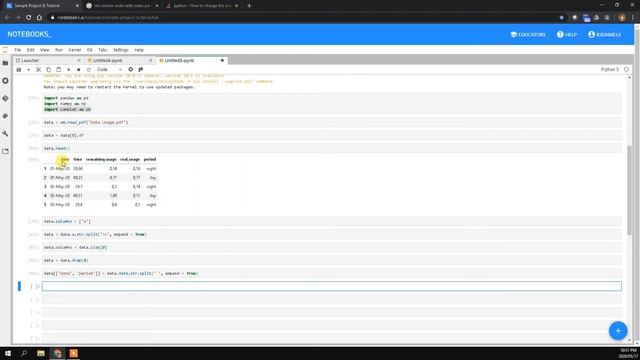Viewport: 640px width, 360px height.
Task: Click the NOTEBOOKS logo
Action: [x=29, y=34]
